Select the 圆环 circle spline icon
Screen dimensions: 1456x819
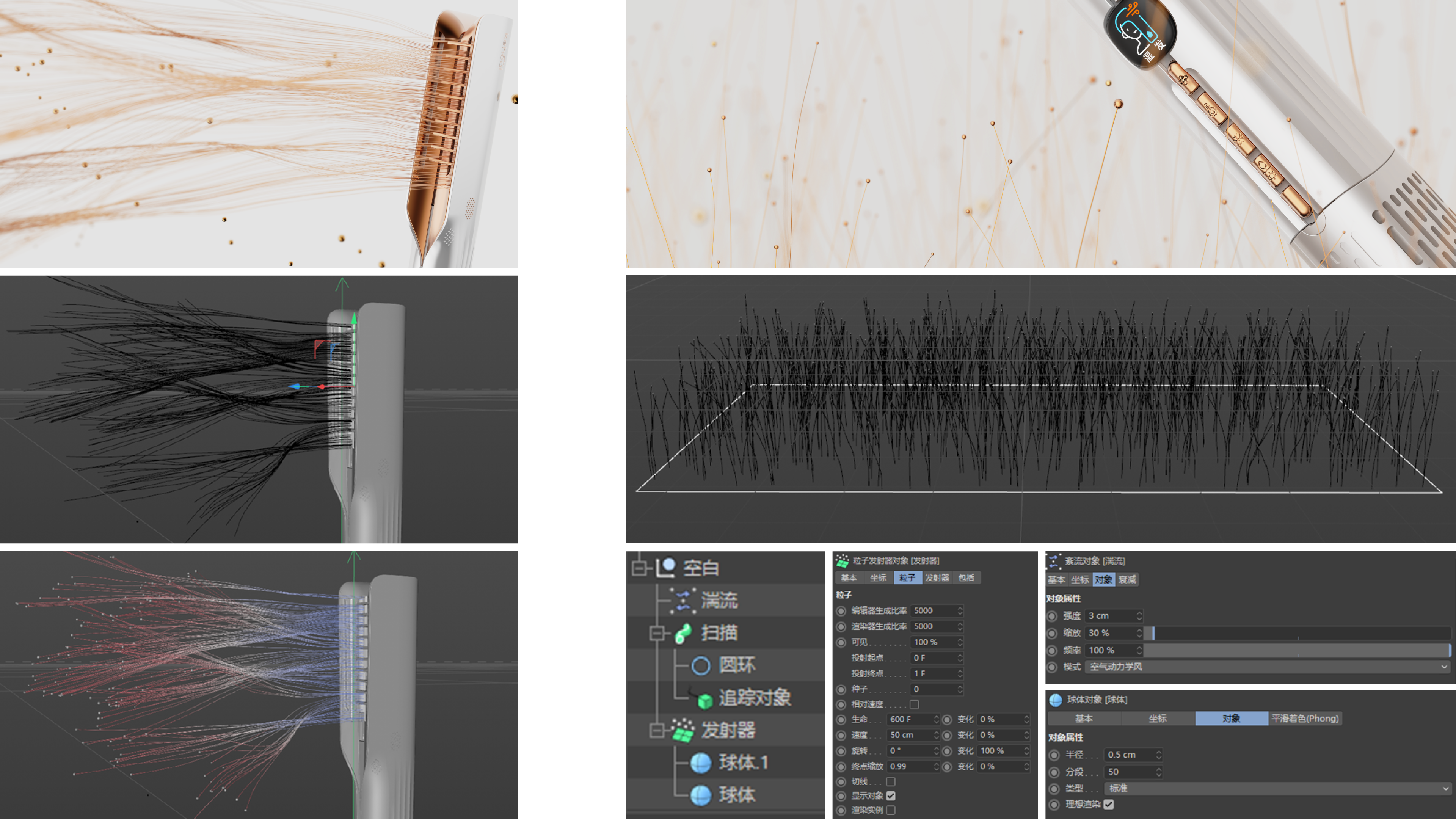click(x=701, y=665)
